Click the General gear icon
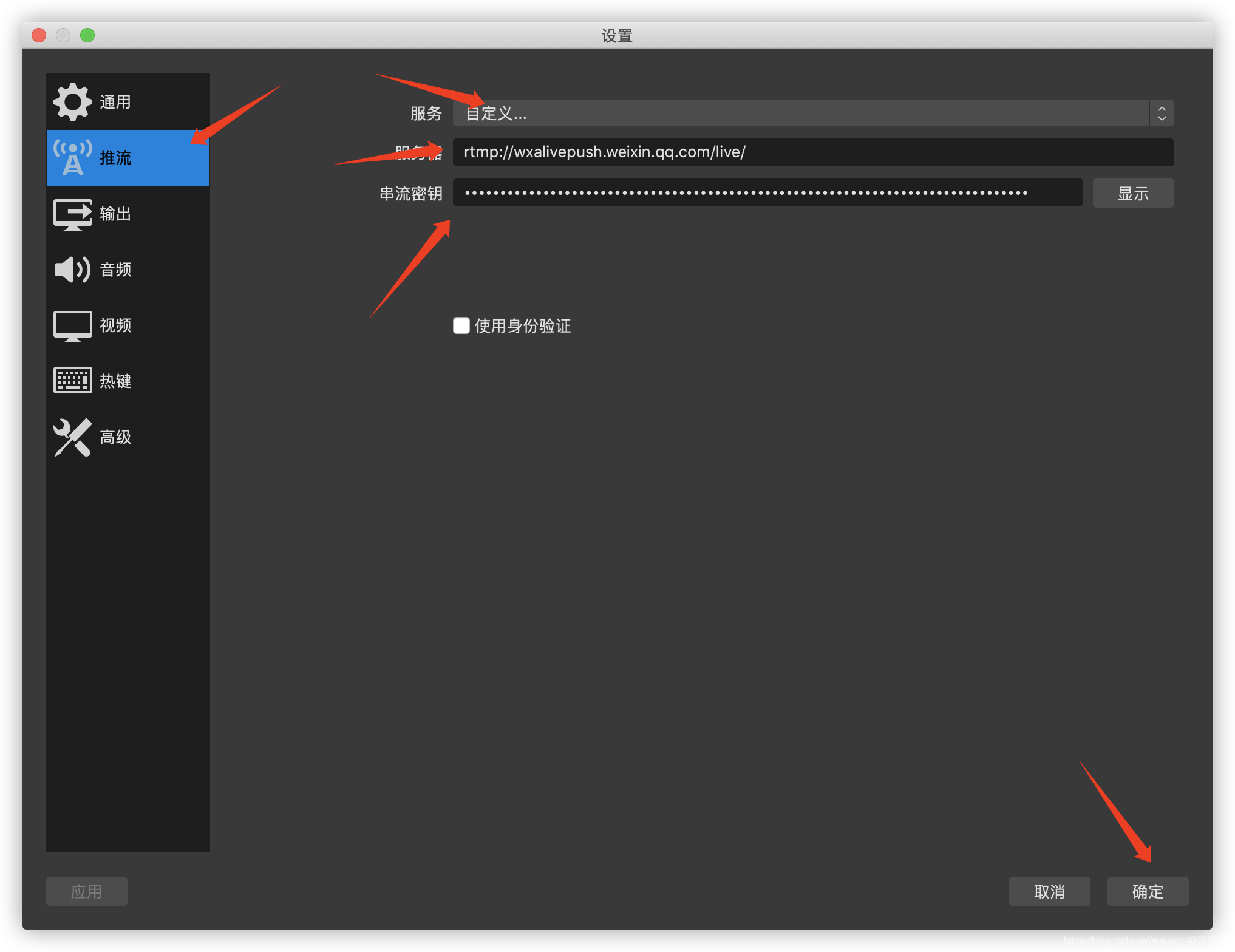 (72, 101)
